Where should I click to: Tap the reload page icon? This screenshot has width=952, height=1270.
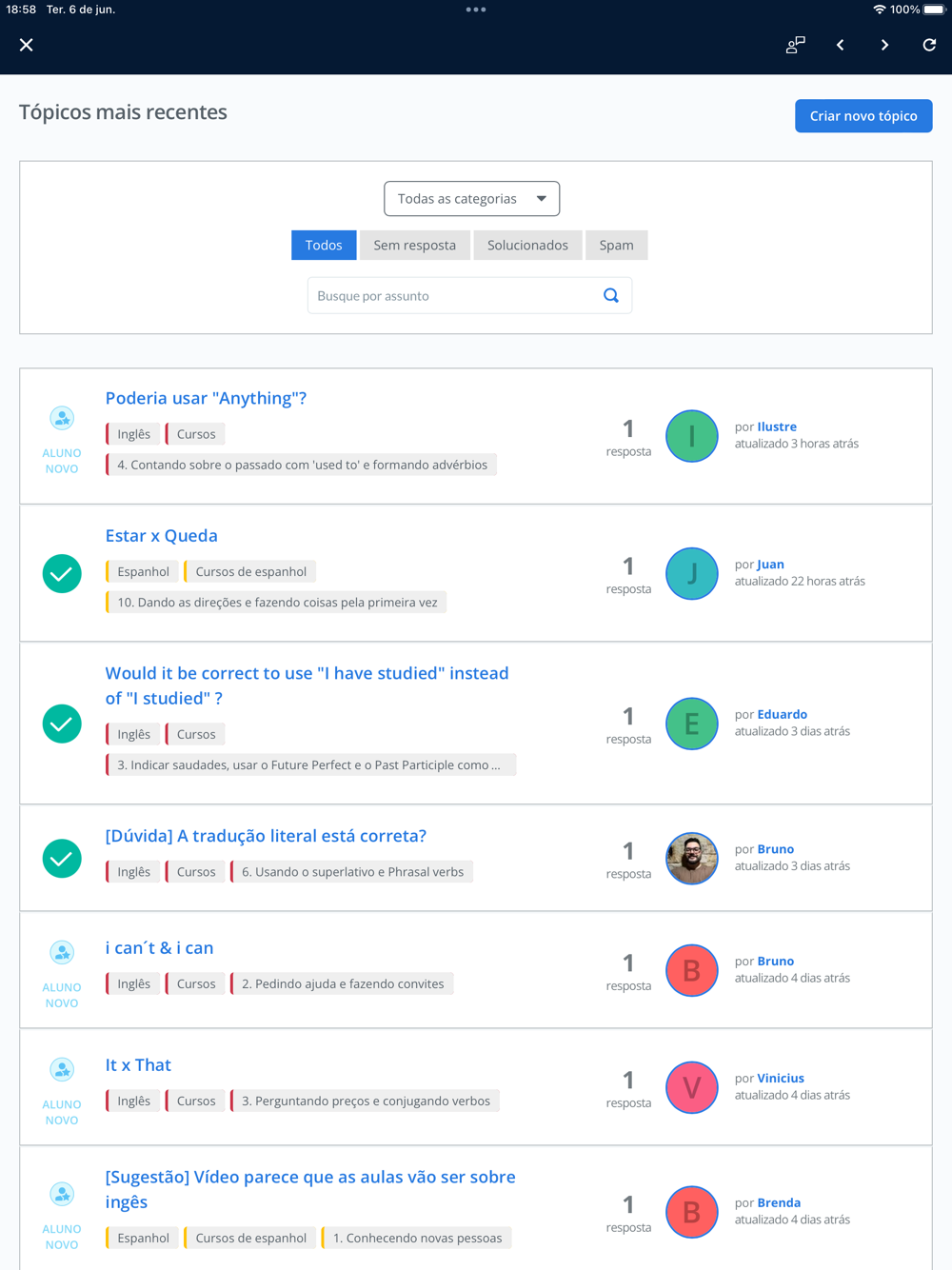[929, 45]
